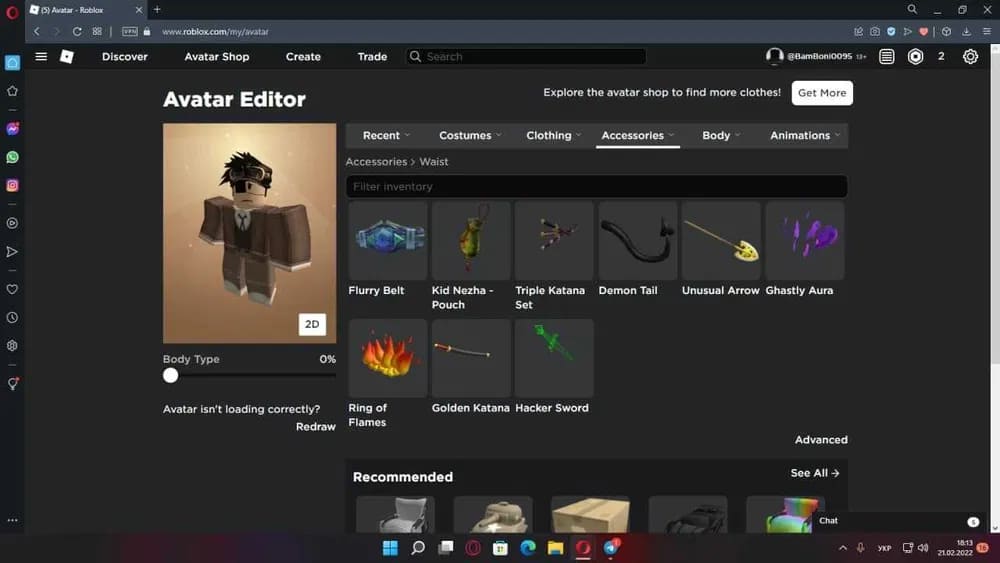The height and width of the screenshot is (563, 1000).
Task: Open Avatar Shop in top navigation
Action: coord(216,57)
